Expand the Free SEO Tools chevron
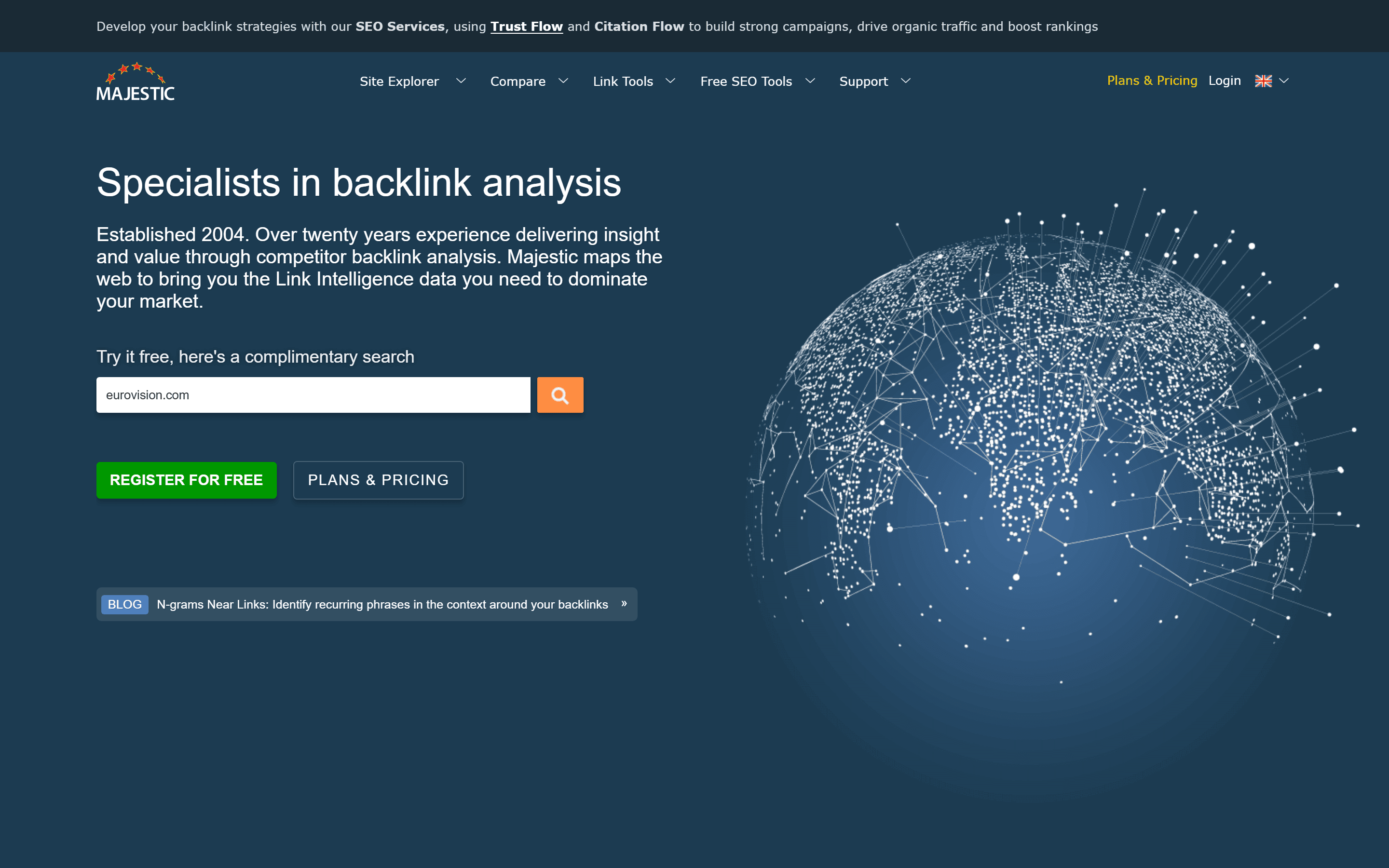Image resolution: width=1389 pixels, height=868 pixels. (x=810, y=81)
